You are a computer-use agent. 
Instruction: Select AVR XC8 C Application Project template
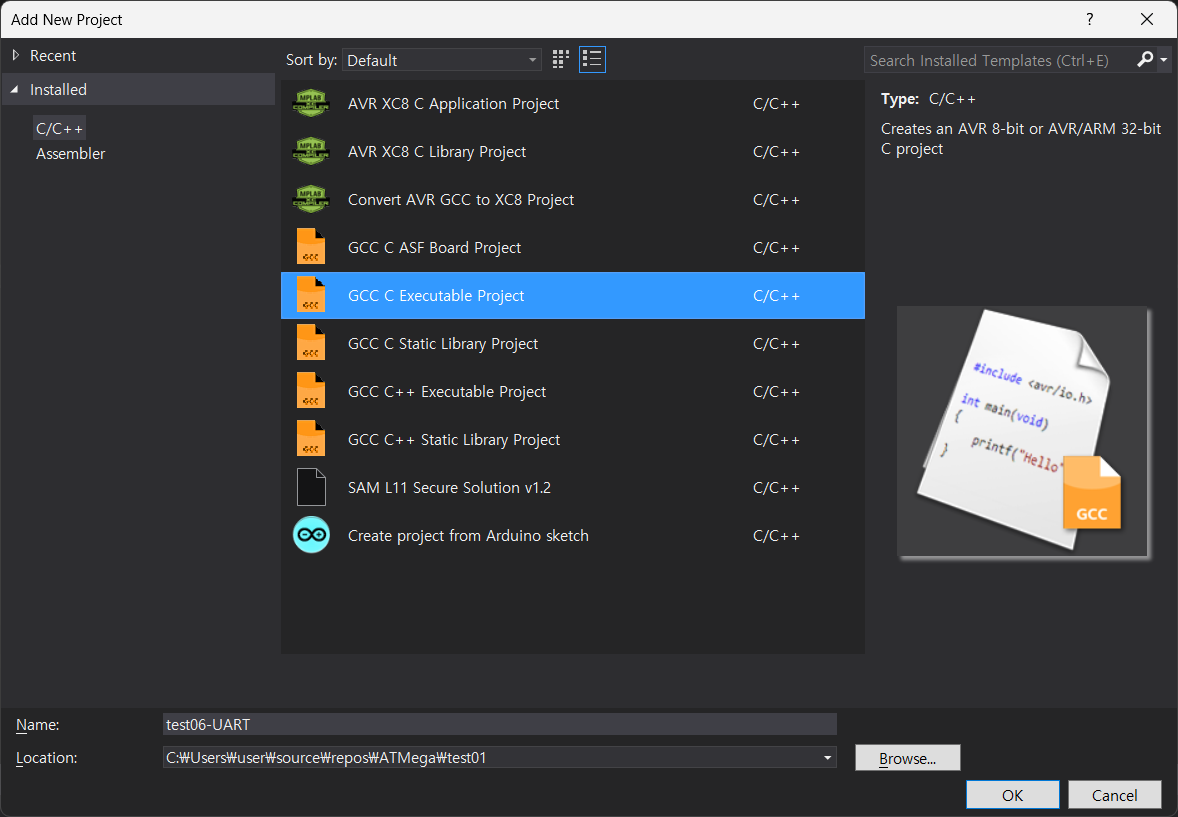coord(572,104)
